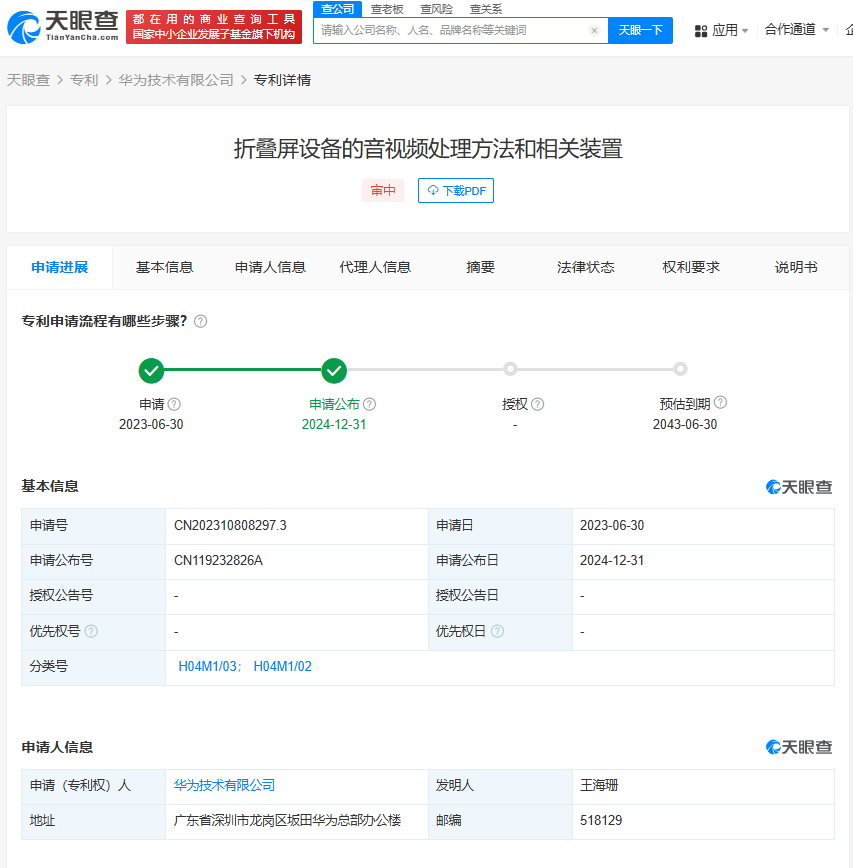Select the 查老板 search category
Screen dimensions: 853x868
387,8
